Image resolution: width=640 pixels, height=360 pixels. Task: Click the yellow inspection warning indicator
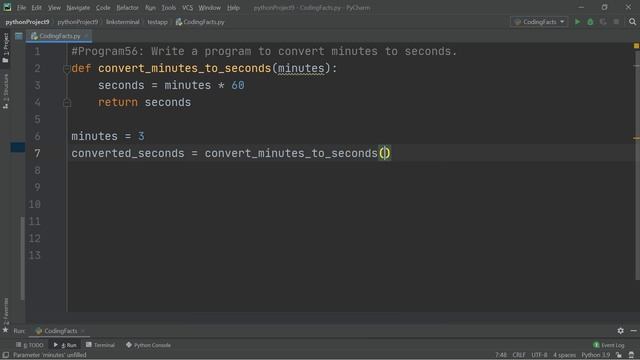point(636,46)
